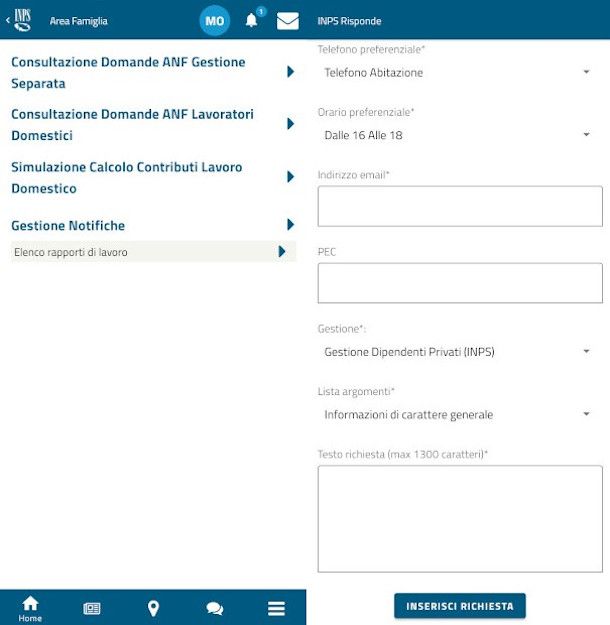Open Elenco rapporti di lavoro arrow

coord(282,252)
